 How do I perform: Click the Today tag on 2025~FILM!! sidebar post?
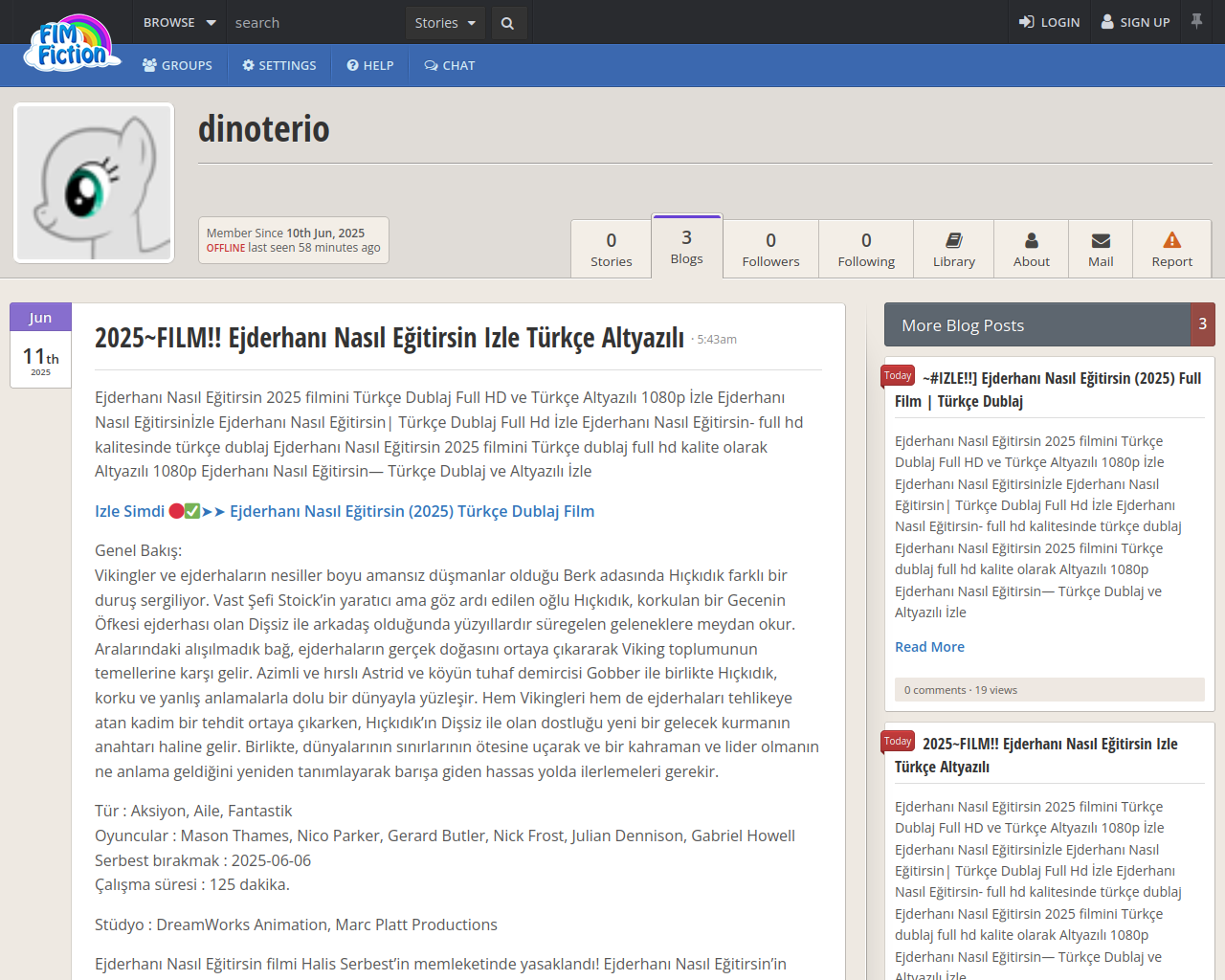(898, 742)
